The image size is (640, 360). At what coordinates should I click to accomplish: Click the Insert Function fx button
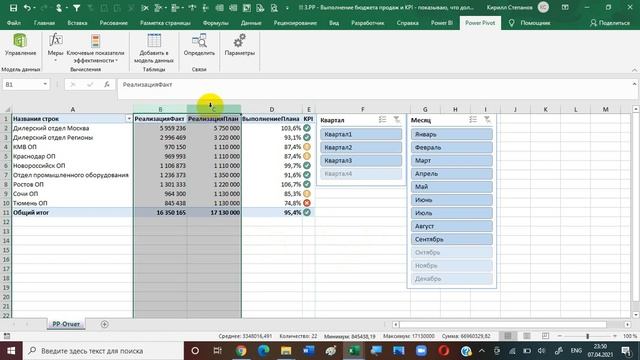pyautogui.click(x=107, y=84)
